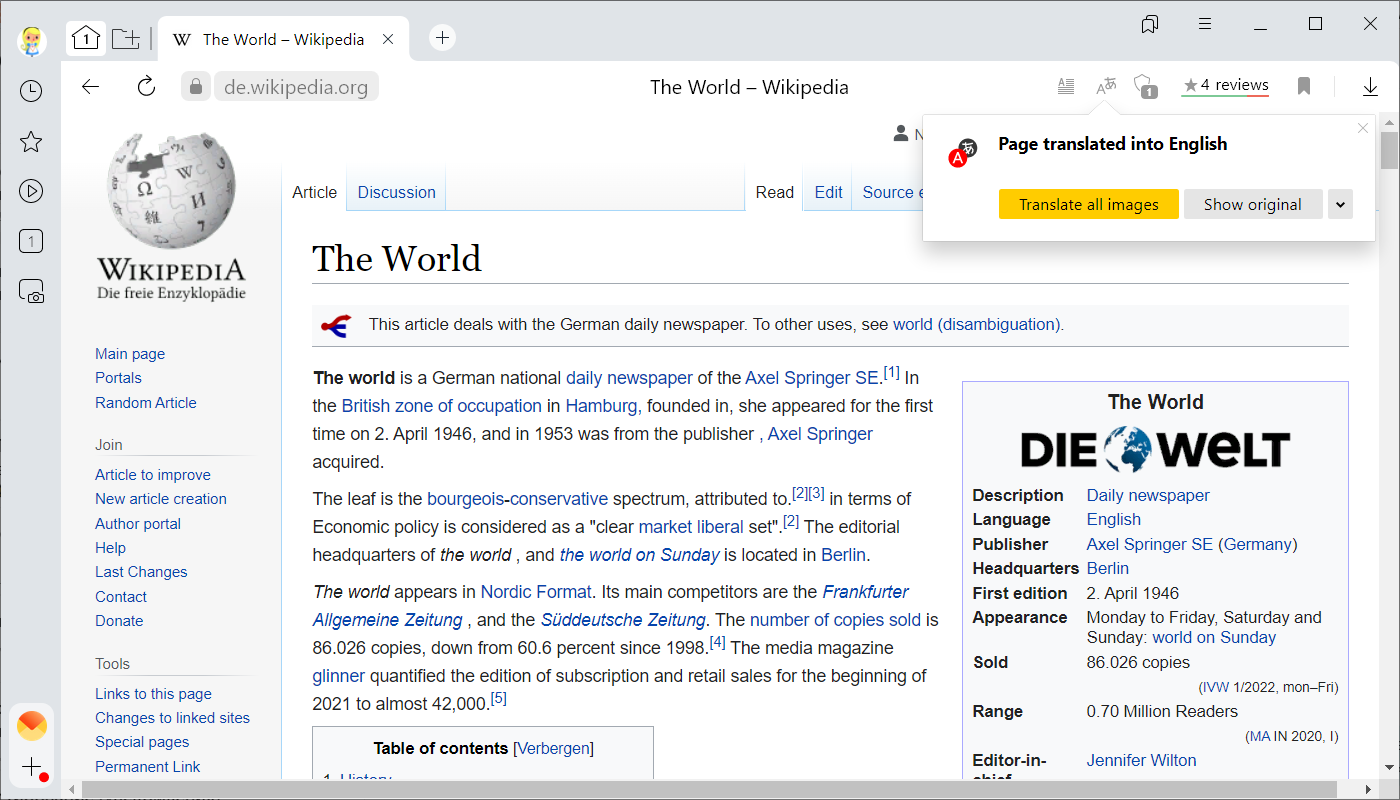Open the 4 reviews site rating
The height and width of the screenshot is (800, 1400).
point(1225,86)
